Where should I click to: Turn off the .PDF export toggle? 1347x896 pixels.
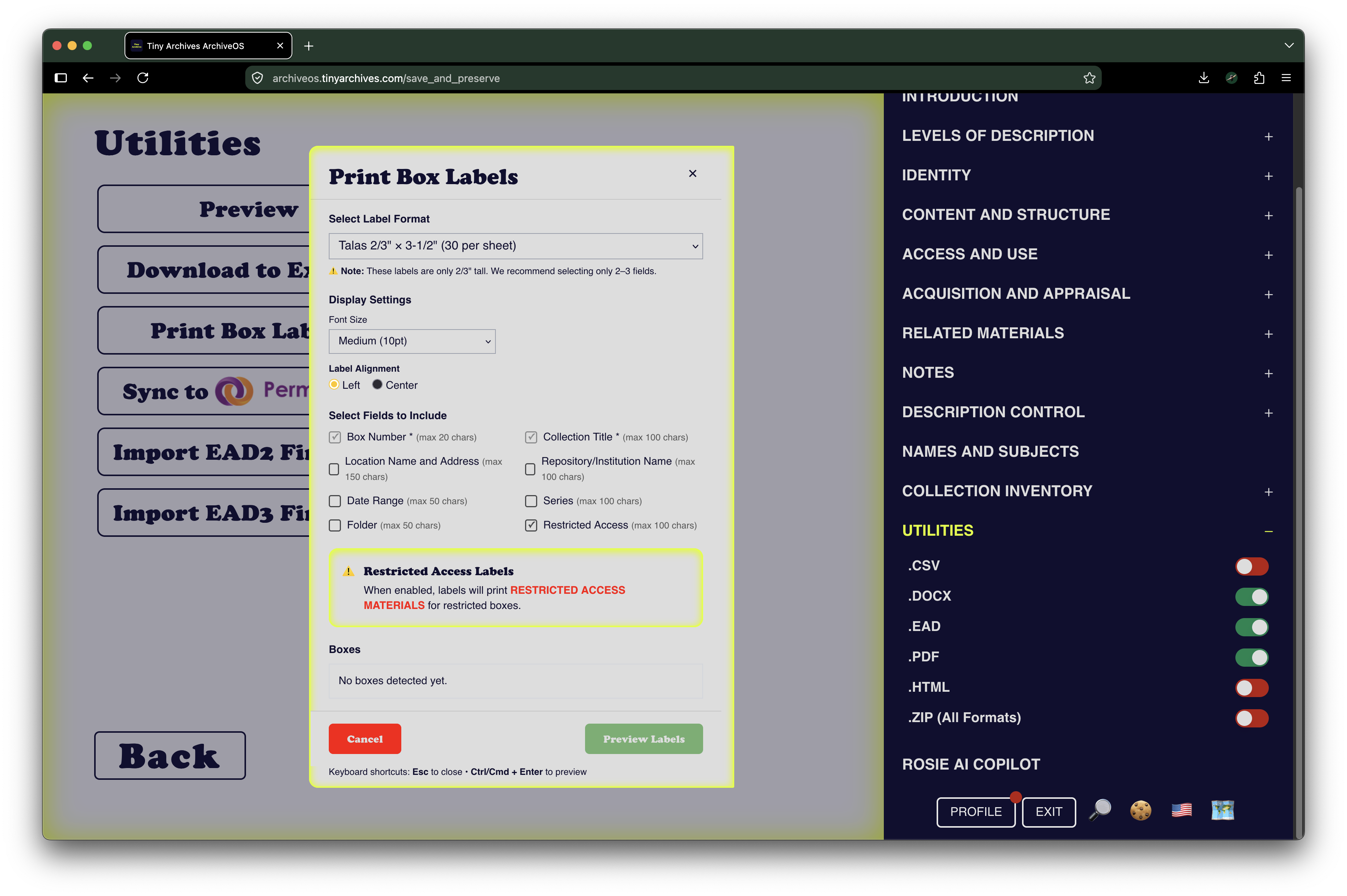click(x=1252, y=657)
